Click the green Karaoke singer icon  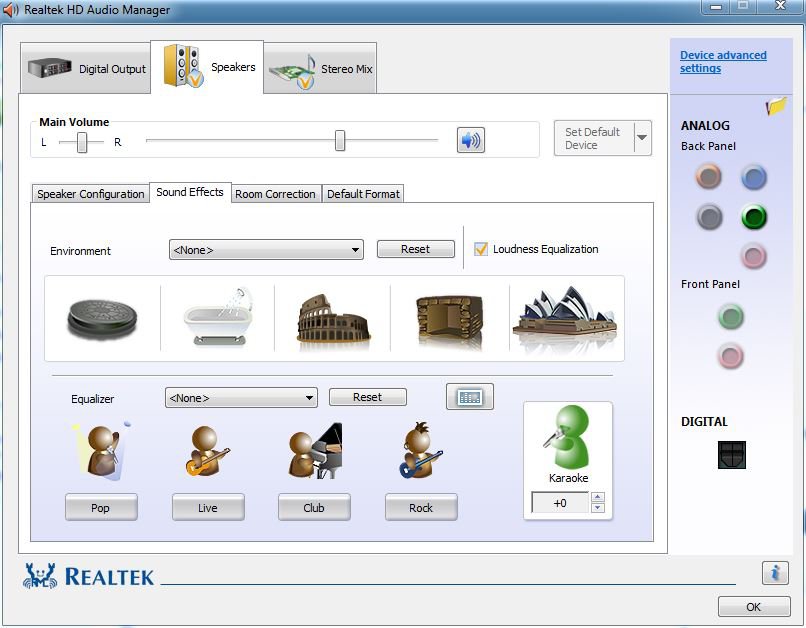(x=567, y=437)
